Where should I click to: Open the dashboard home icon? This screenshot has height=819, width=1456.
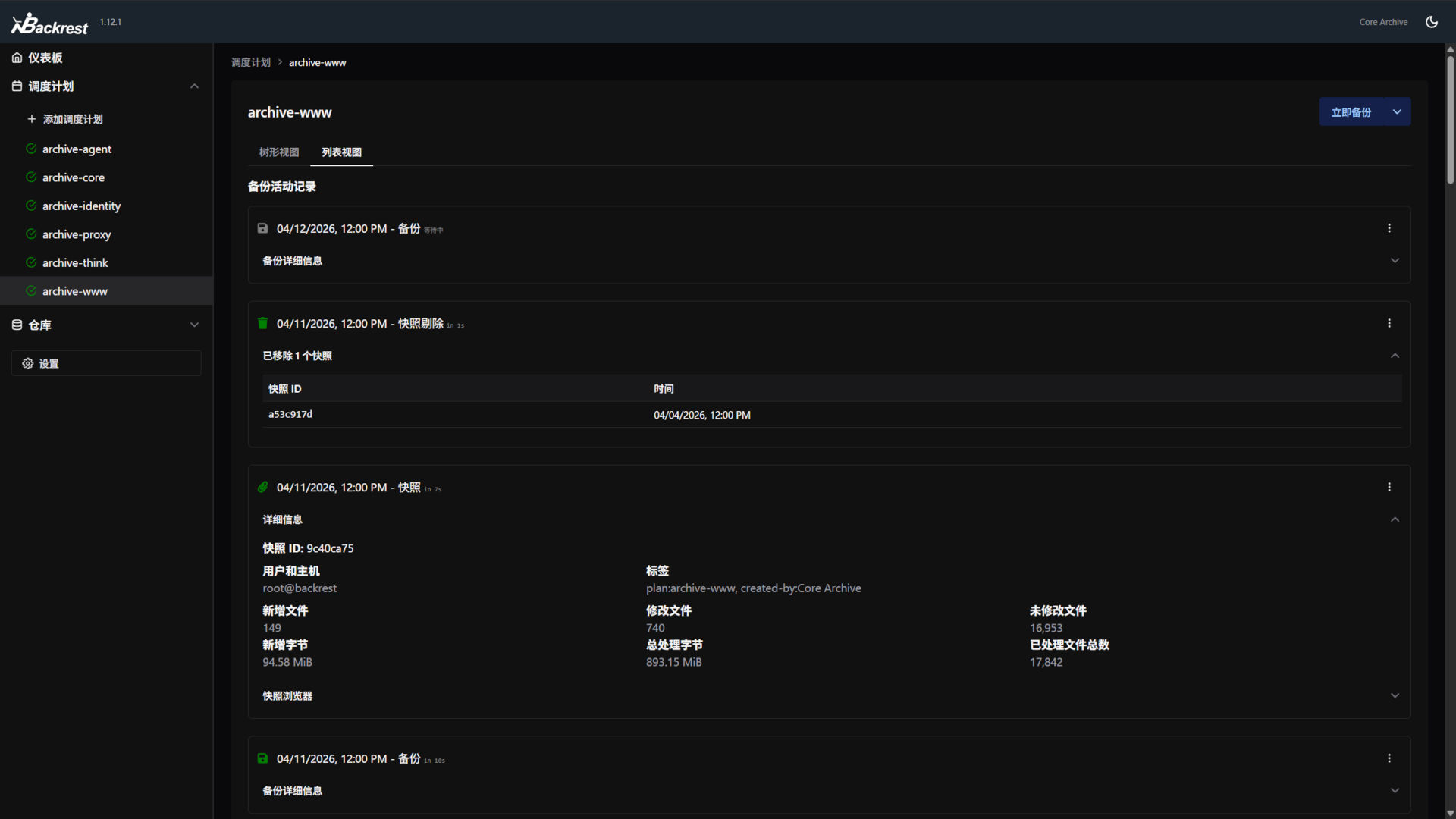(x=17, y=58)
